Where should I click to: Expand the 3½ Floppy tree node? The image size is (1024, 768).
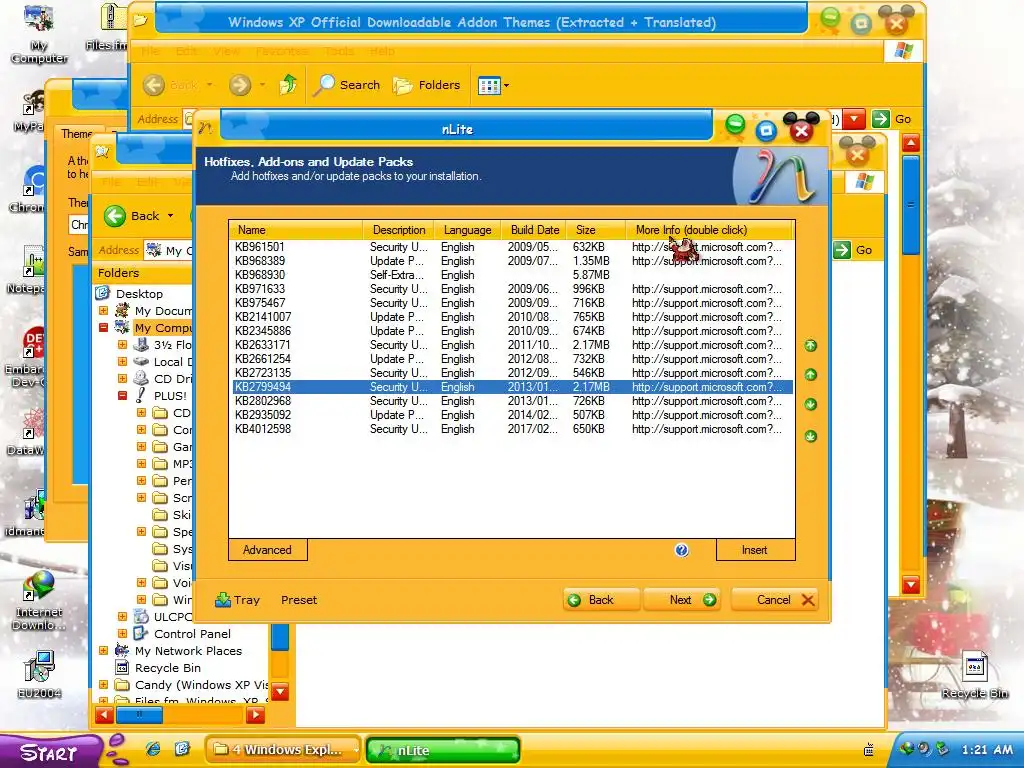point(122,345)
